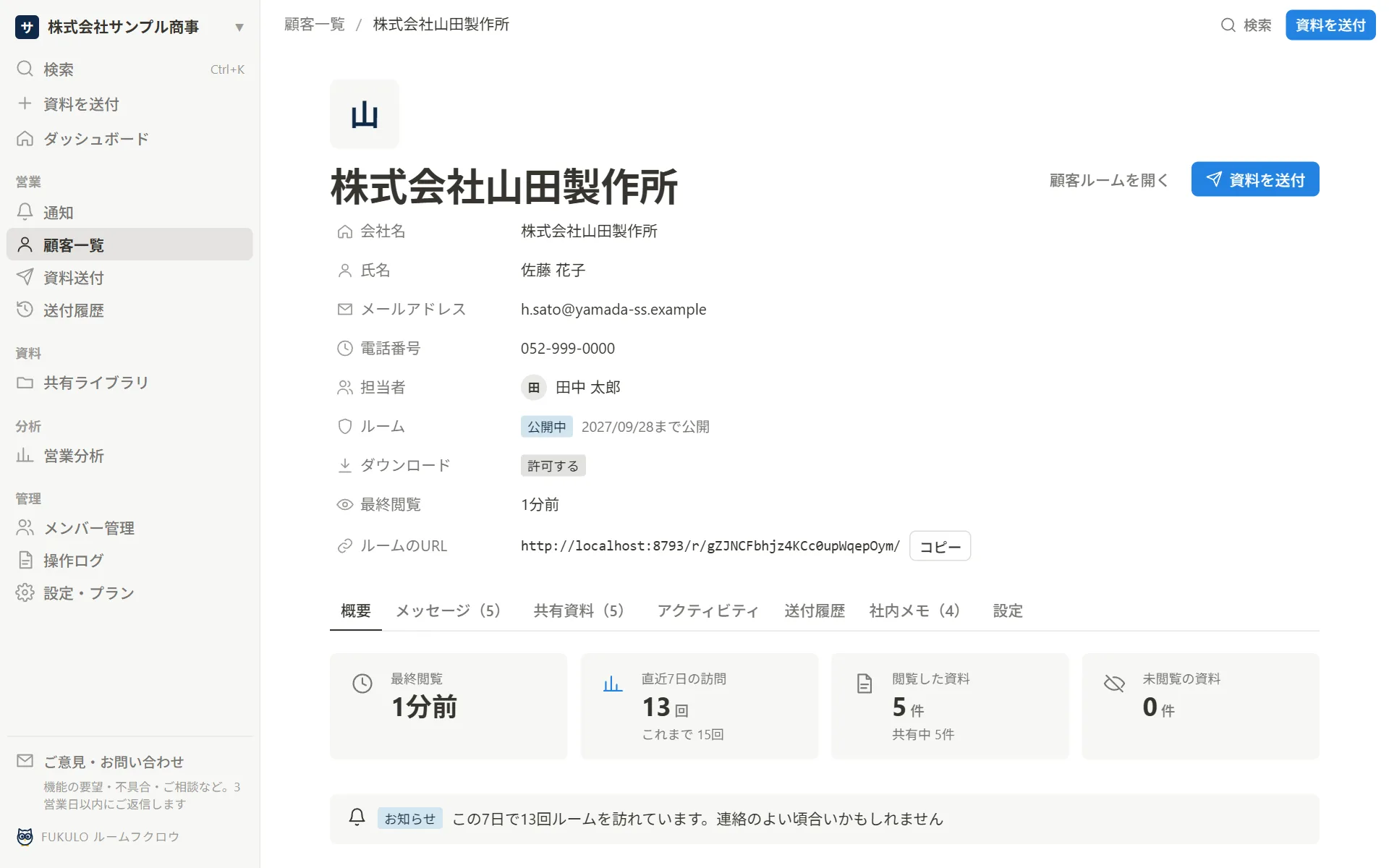Click the large 資料を送付 button with plane icon

1255,179
